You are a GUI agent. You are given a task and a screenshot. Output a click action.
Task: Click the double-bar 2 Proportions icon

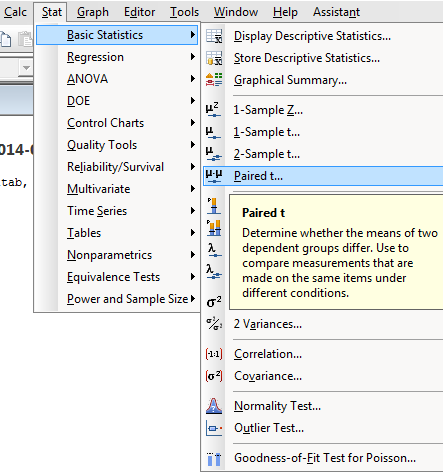pos(214,228)
